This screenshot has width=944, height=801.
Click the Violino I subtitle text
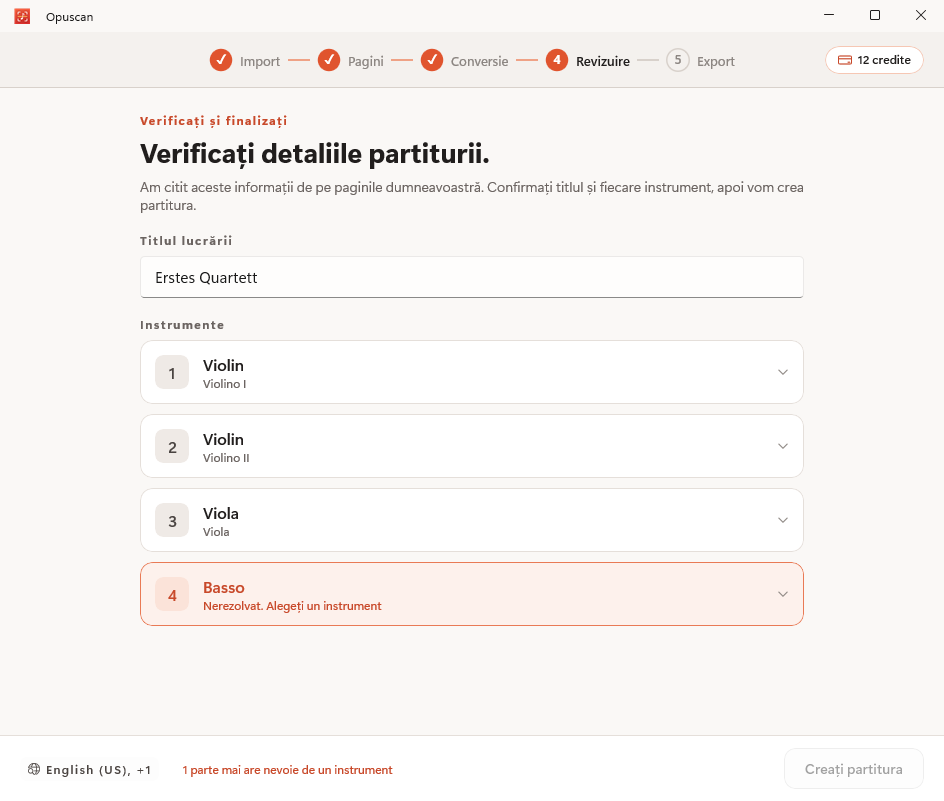point(225,384)
